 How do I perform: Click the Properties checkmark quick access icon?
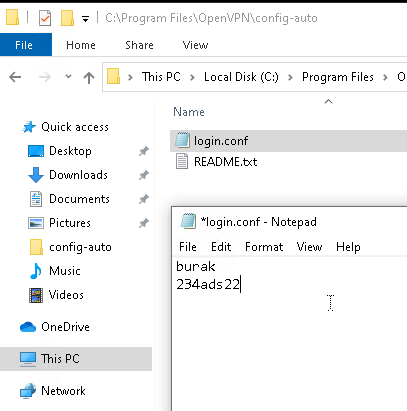(45, 18)
